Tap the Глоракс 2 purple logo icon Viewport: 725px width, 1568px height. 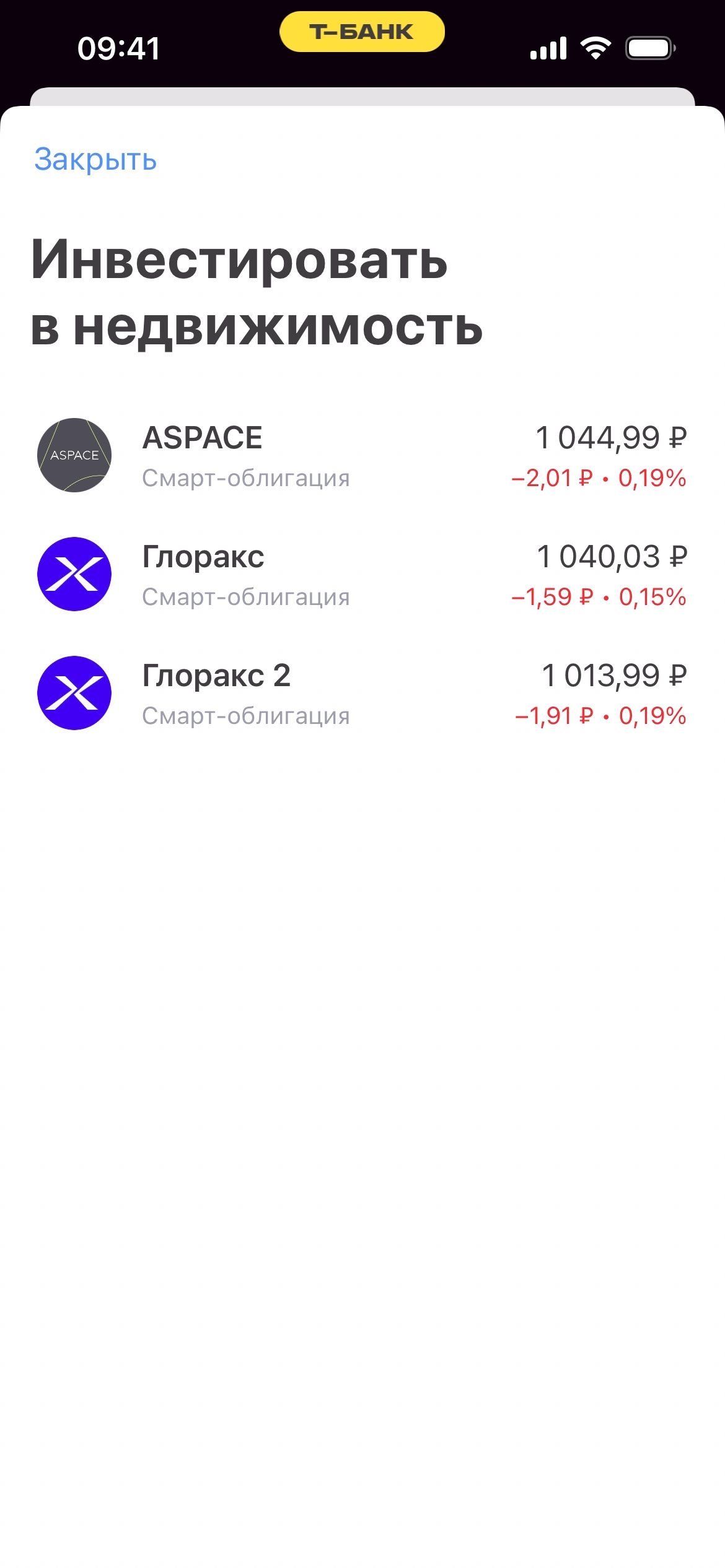pos(74,693)
